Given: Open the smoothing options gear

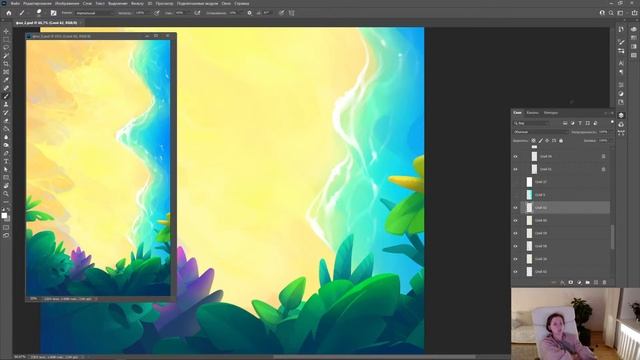Looking at the screenshot, I should [249, 13].
